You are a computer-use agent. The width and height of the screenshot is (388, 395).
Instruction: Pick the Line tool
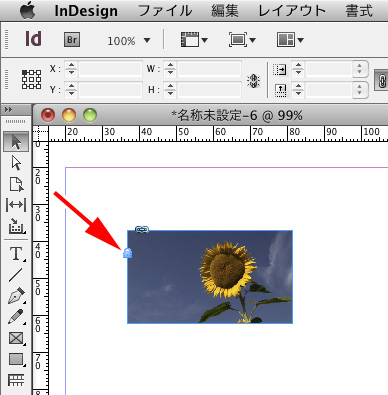[x=16, y=275]
